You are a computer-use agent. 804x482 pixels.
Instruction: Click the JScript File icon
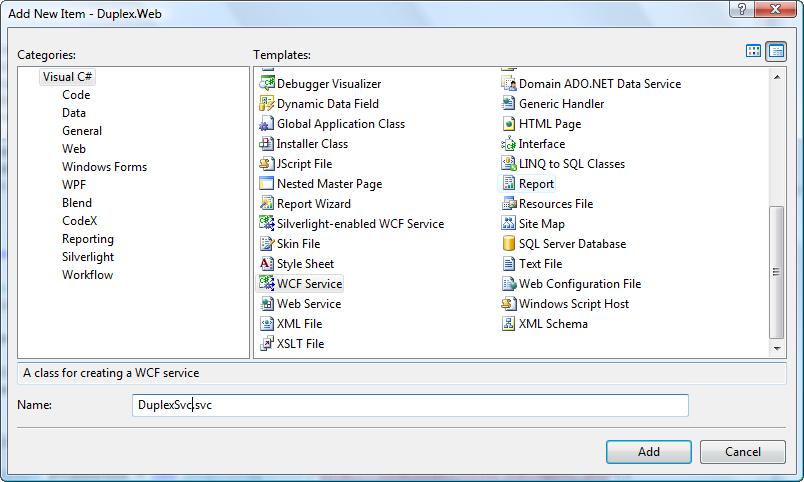267,163
